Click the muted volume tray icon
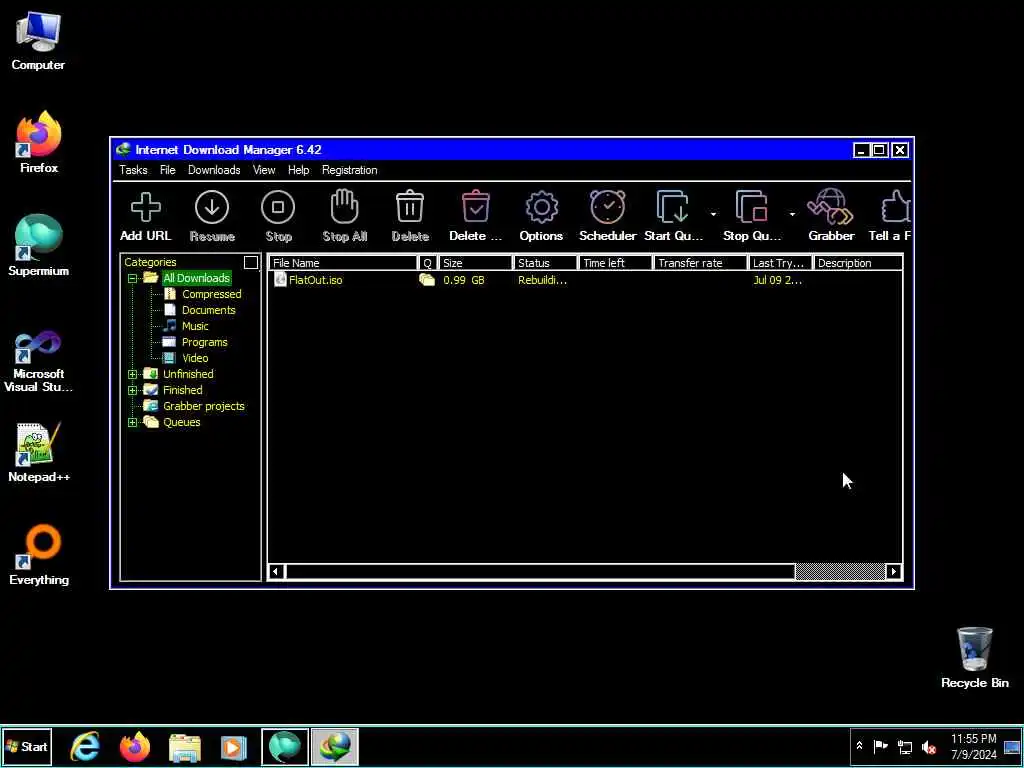1024x768 pixels. [x=928, y=747]
